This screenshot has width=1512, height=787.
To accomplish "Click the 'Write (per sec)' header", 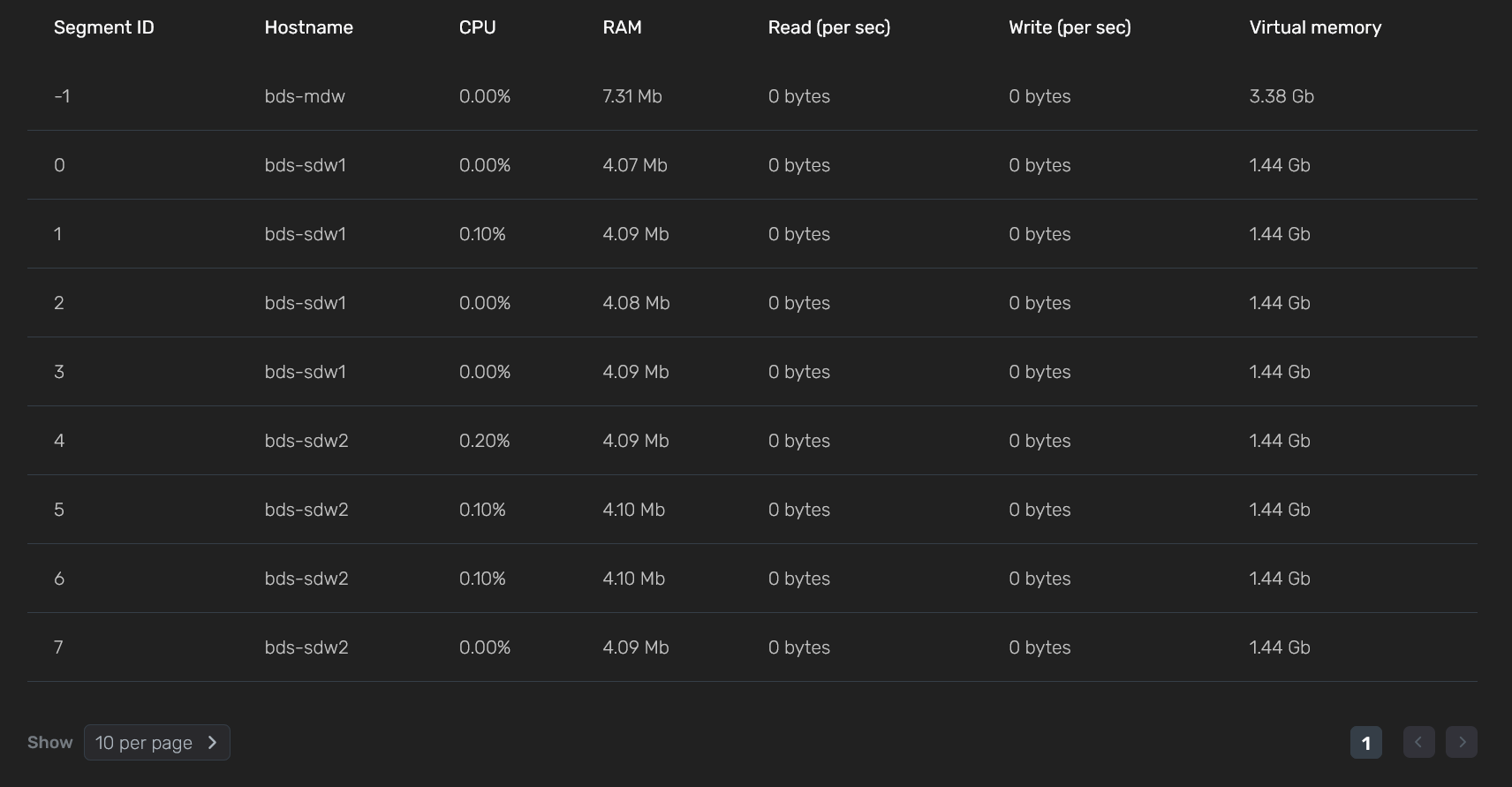I will (x=1070, y=27).
